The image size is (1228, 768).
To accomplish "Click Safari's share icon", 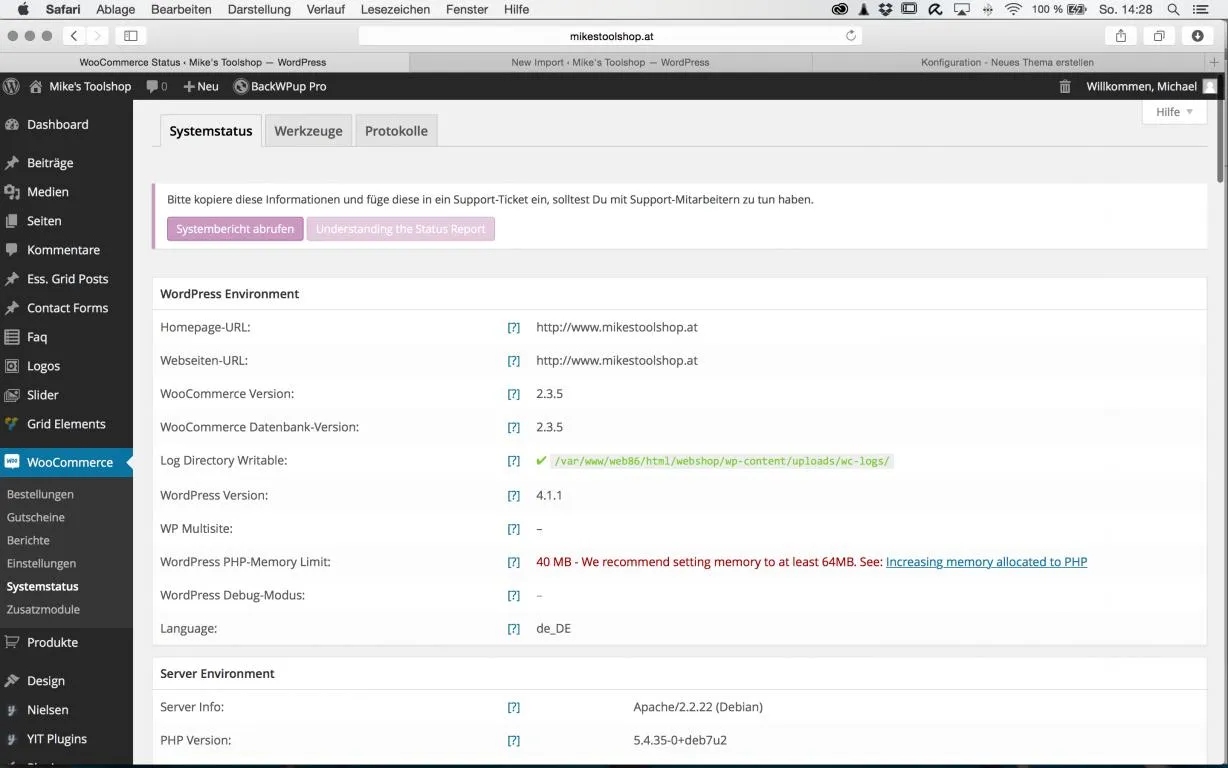I will [x=1121, y=35].
